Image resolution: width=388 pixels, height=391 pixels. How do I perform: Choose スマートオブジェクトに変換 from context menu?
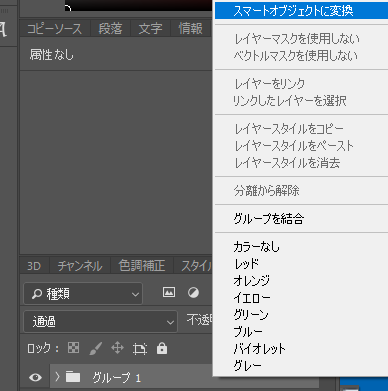point(301,11)
